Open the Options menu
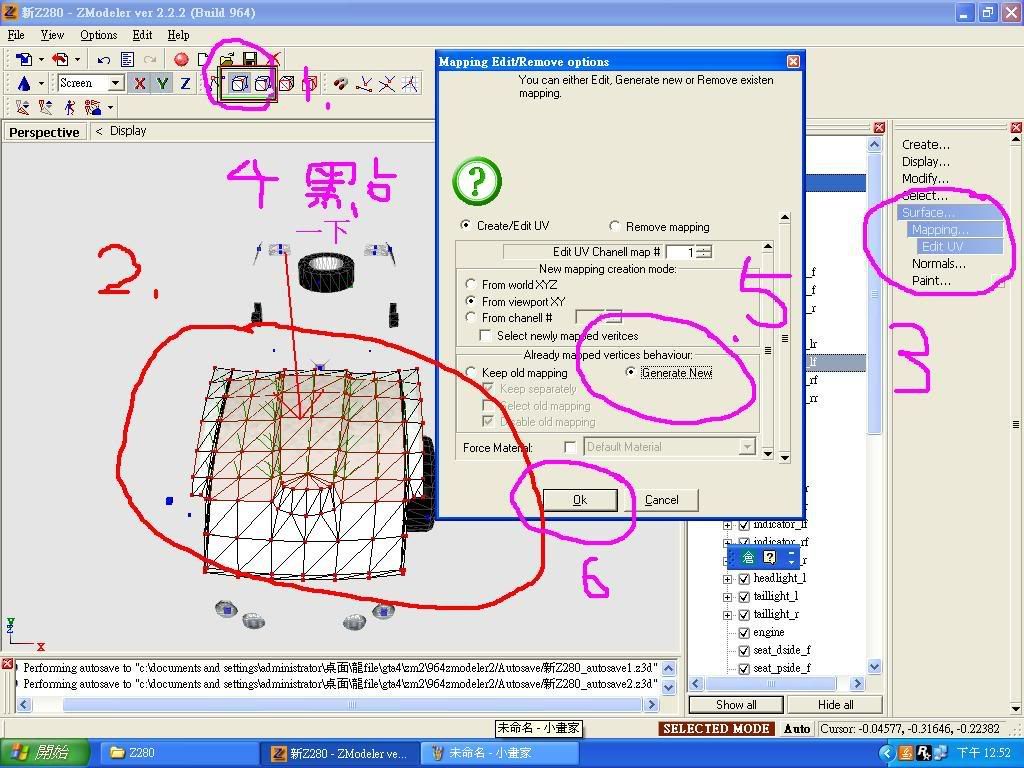The width and height of the screenshot is (1024, 768). (x=98, y=35)
